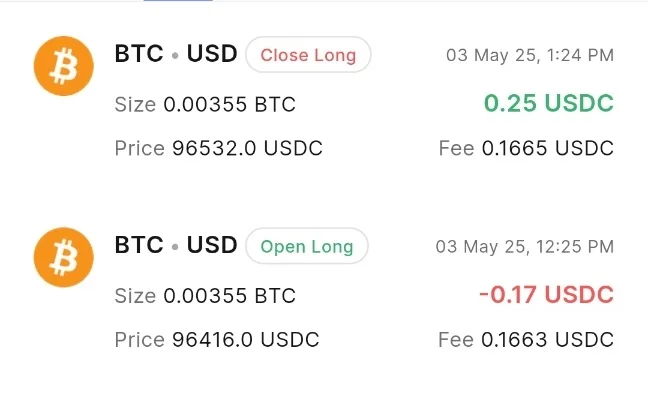The height and width of the screenshot is (406, 648).
Task: Click the 0.1663 USDC fee amount
Action: click(x=547, y=340)
